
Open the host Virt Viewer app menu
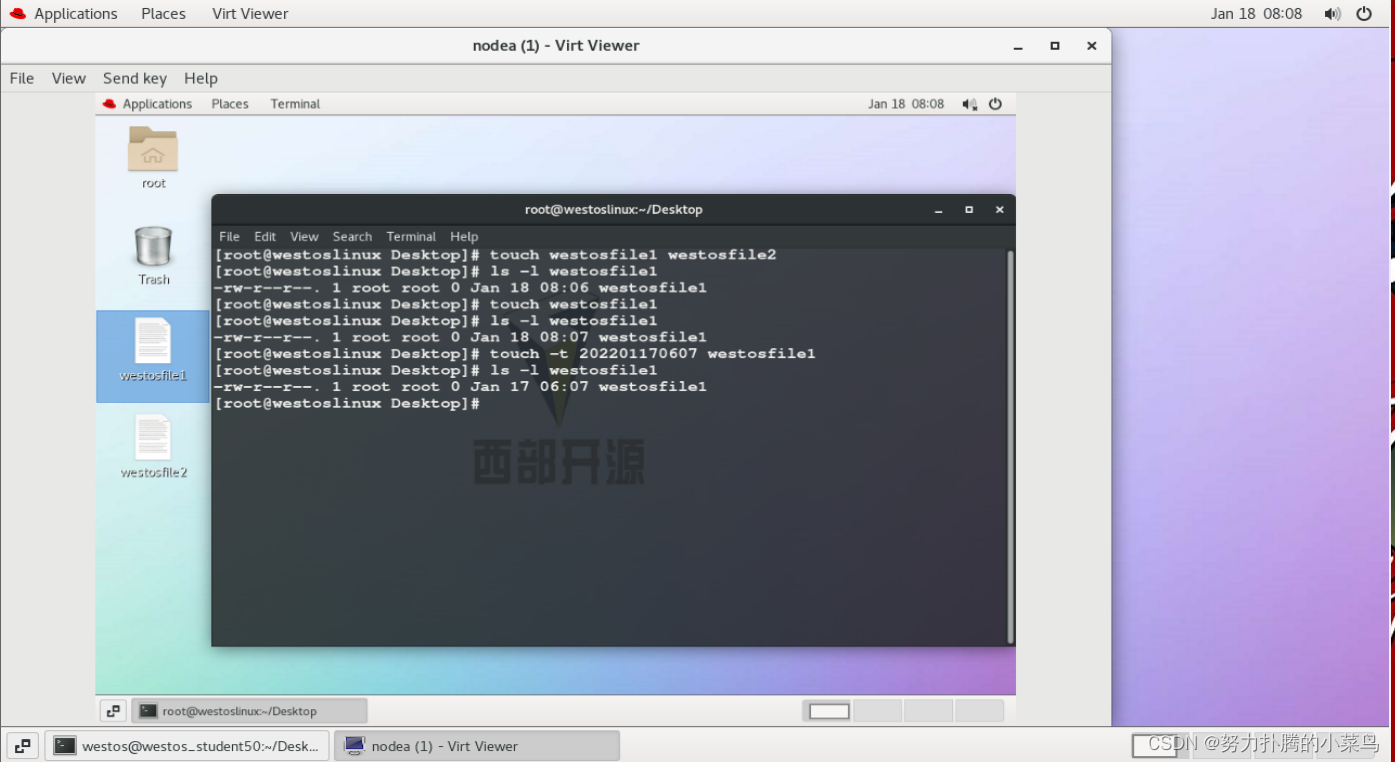tap(250, 14)
